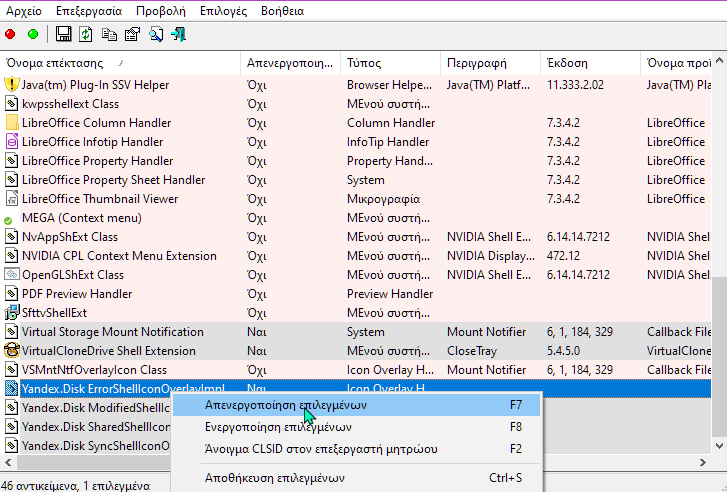Click InfoTip Handler type cell
This screenshot has width=727, height=492.
pyautogui.click(x=388, y=142)
